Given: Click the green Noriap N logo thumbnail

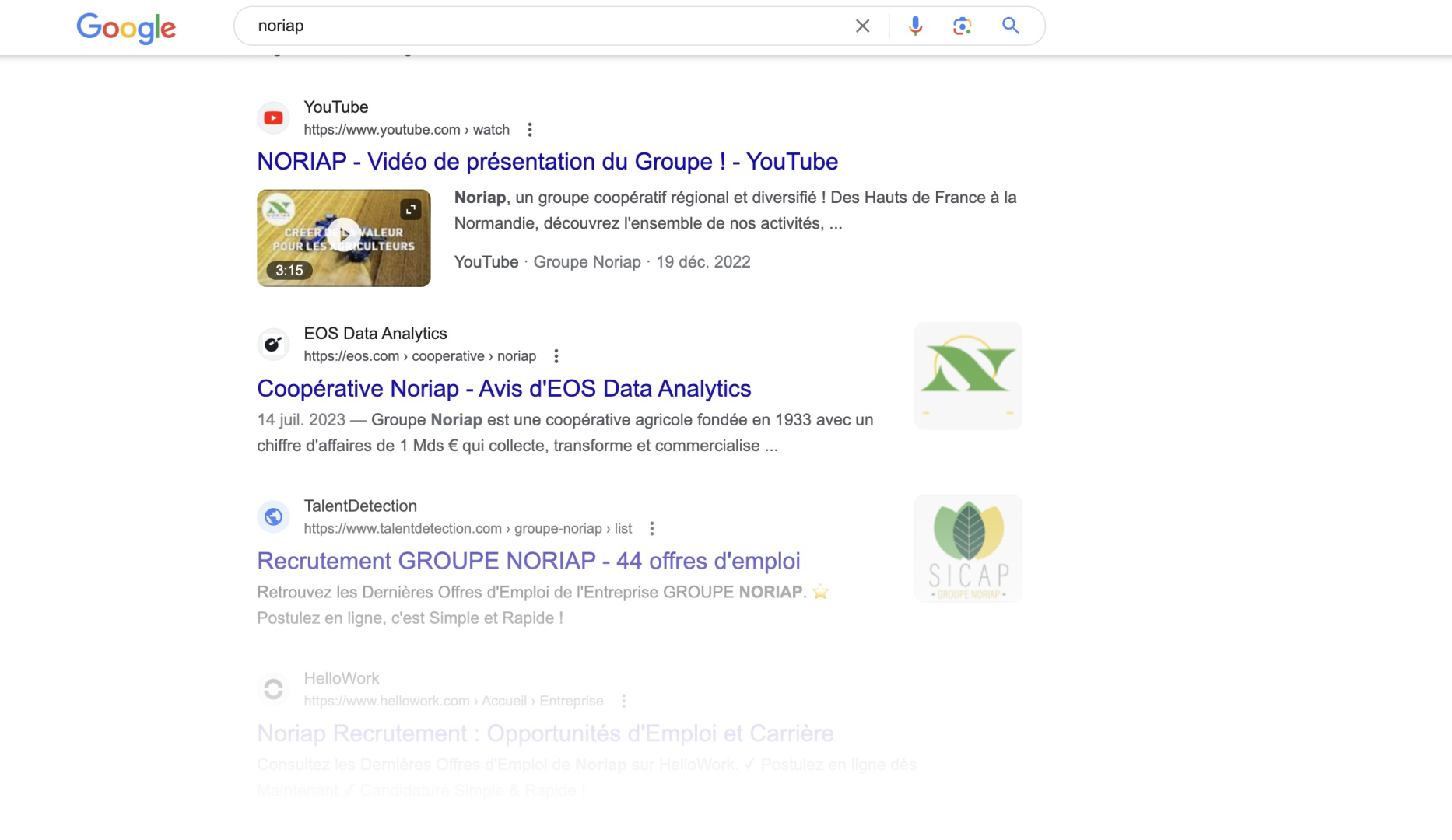Looking at the screenshot, I should (x=968, y=376).
